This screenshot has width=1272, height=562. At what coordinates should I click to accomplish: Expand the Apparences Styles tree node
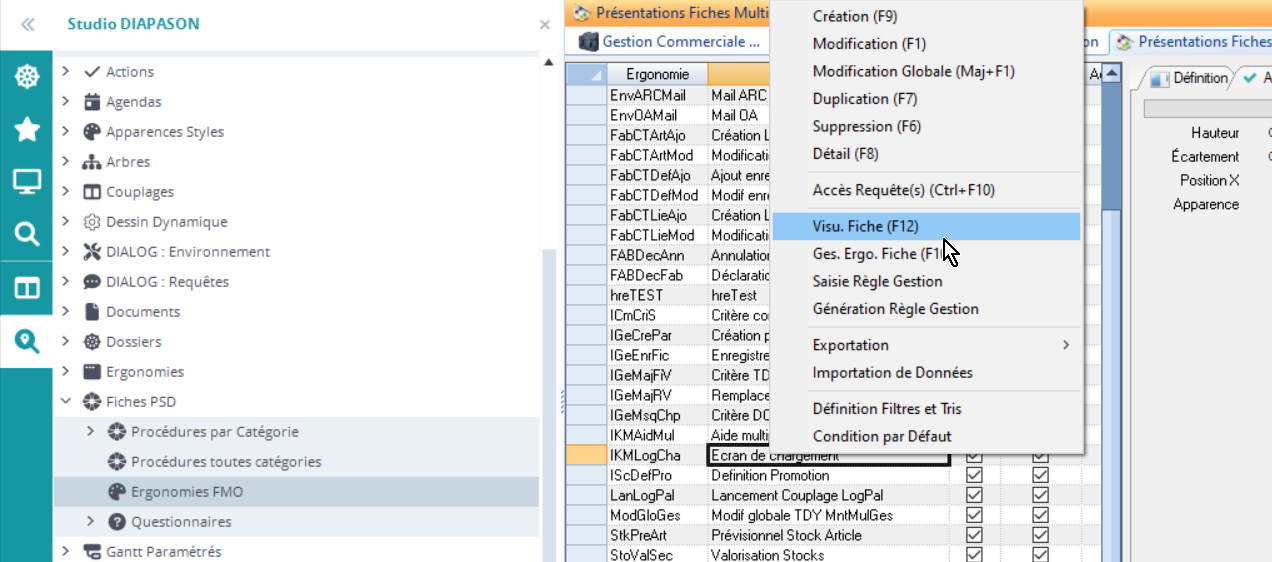(x=66, y=132)
